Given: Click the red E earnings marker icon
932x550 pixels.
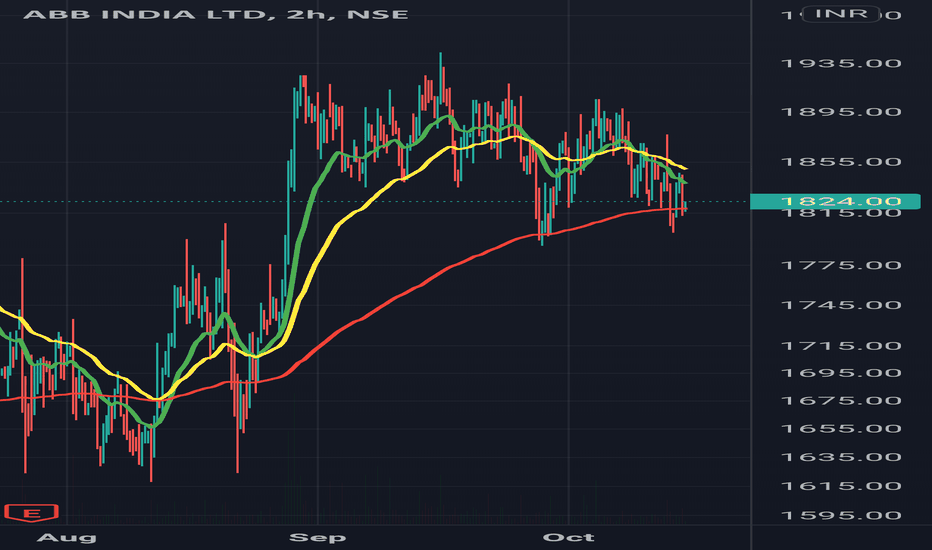Looking at the screenshot, I should (x=32, y=513).
